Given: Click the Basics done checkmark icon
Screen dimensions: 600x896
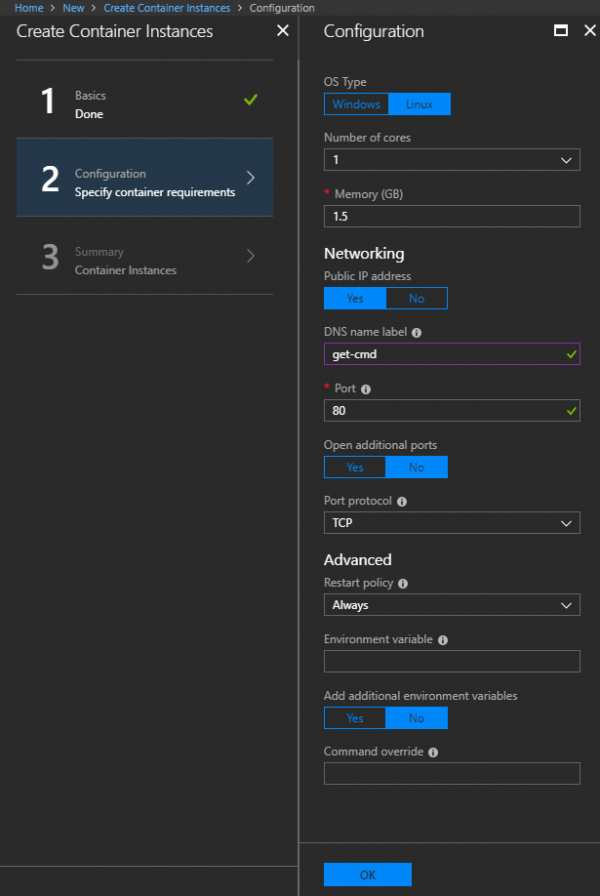Looking at the screenshot, I should (x=251, y=100).
